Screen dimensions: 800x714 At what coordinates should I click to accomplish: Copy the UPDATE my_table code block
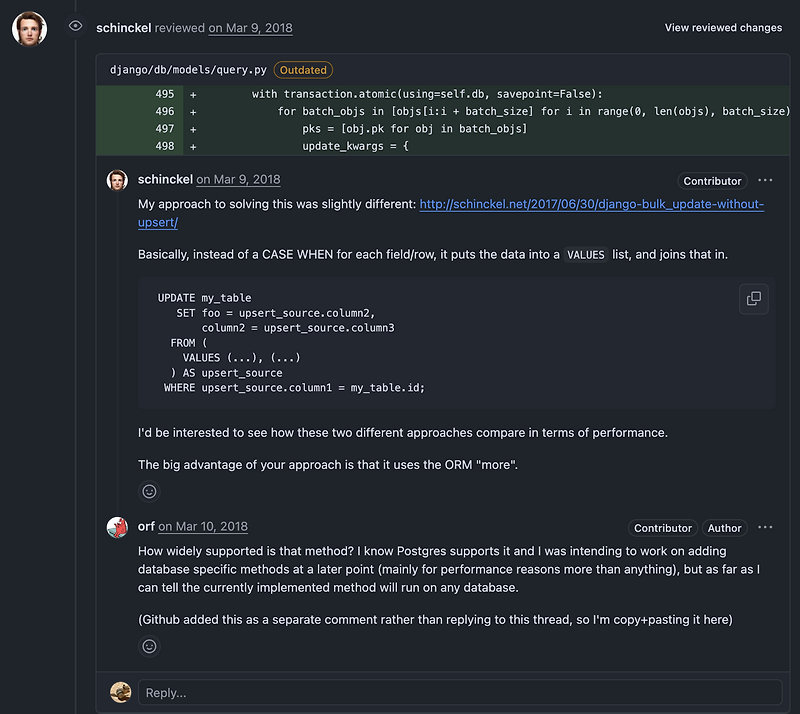pyautogui.click(x=753, y=298)
